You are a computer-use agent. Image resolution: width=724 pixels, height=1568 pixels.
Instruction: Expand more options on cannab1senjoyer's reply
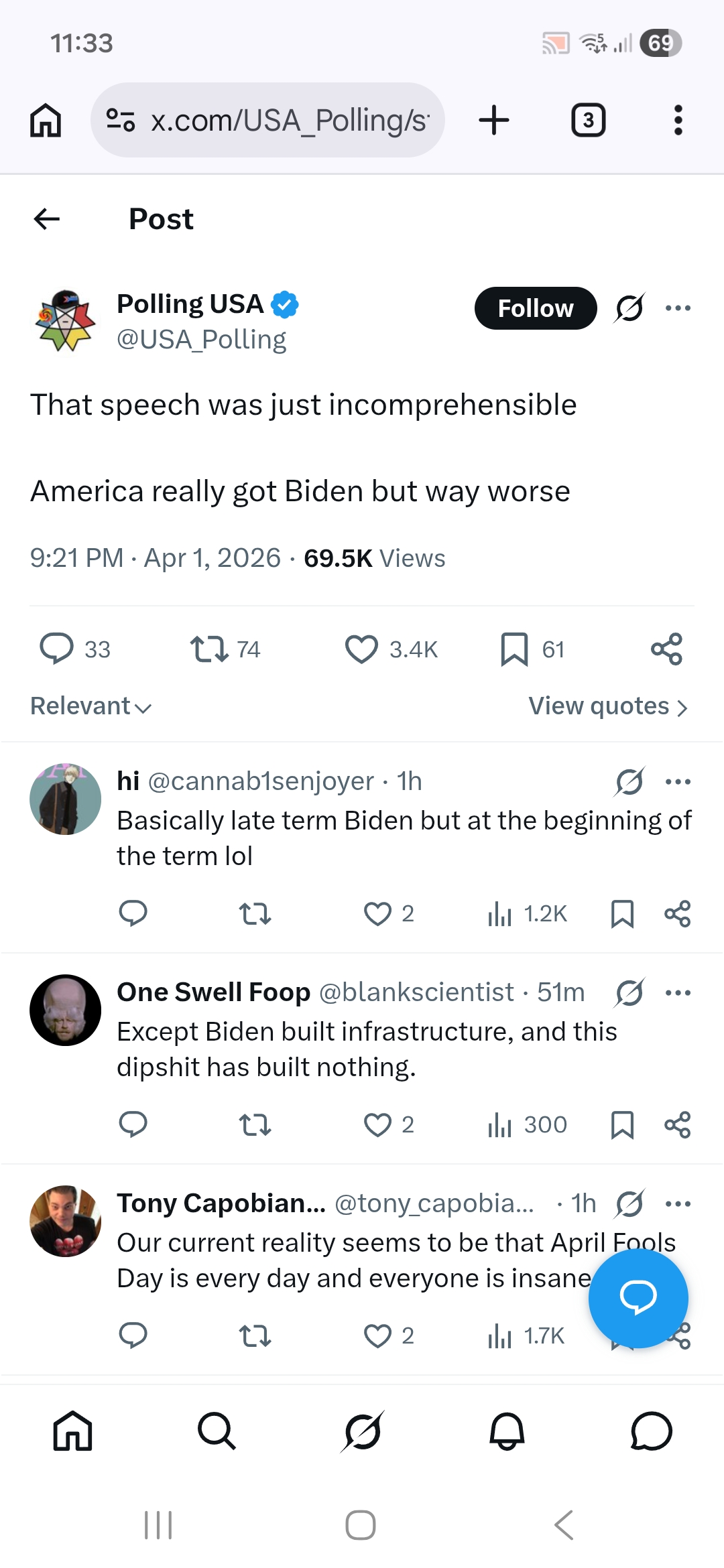tap(678, 781)
